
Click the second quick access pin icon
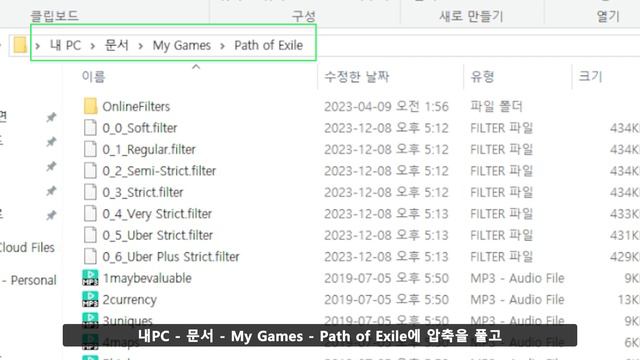point(51,142)
